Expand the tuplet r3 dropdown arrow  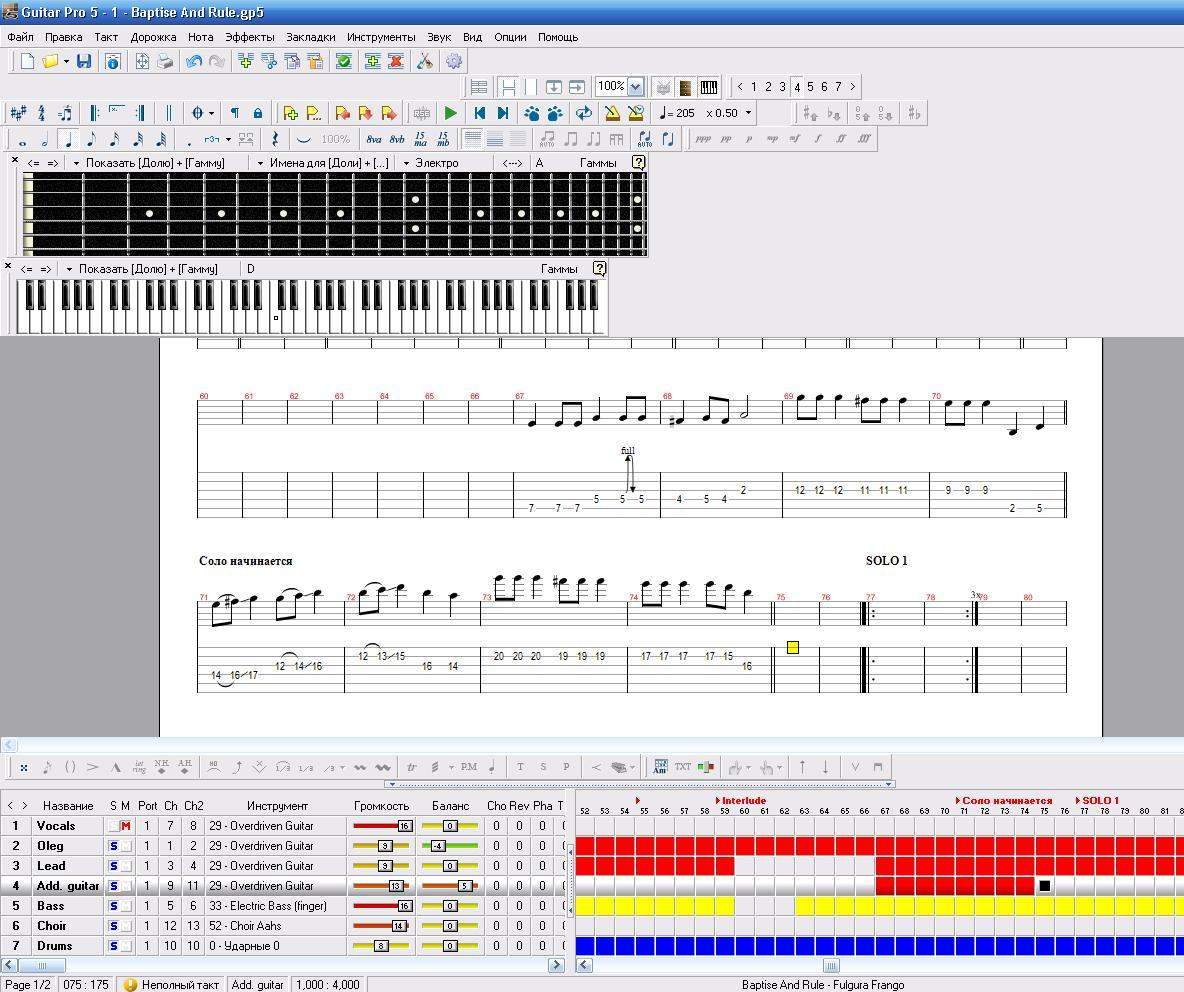pos(229,139)
